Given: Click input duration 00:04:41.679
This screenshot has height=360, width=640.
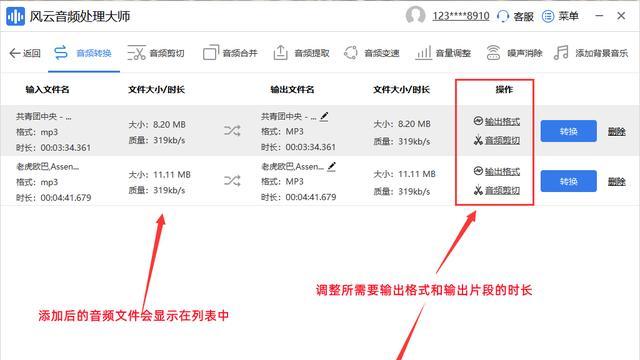Looking at the screenshot, I should (66, 198).
